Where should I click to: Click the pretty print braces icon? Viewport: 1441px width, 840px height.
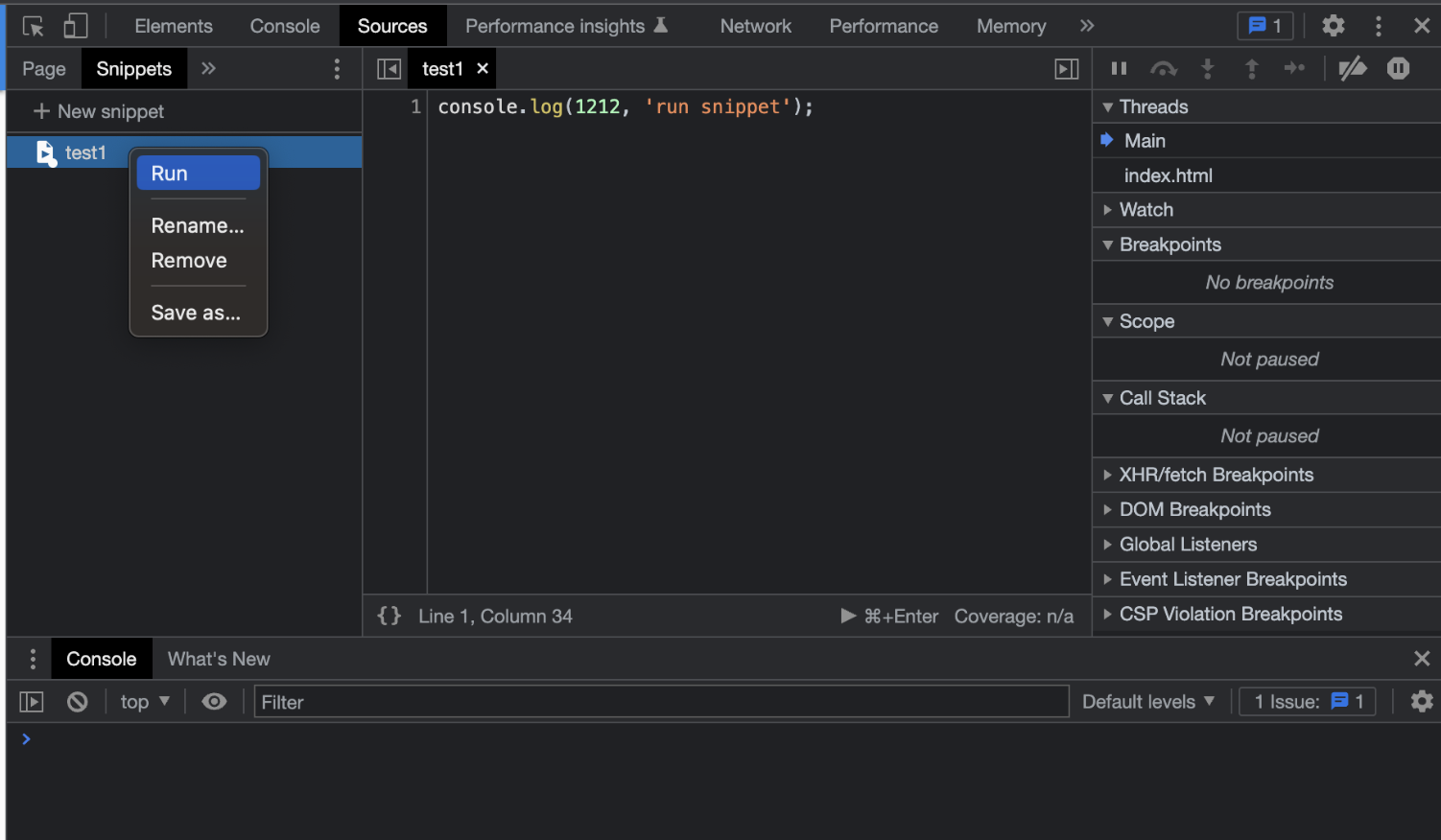pyautogui.click(x=389, y=616)
